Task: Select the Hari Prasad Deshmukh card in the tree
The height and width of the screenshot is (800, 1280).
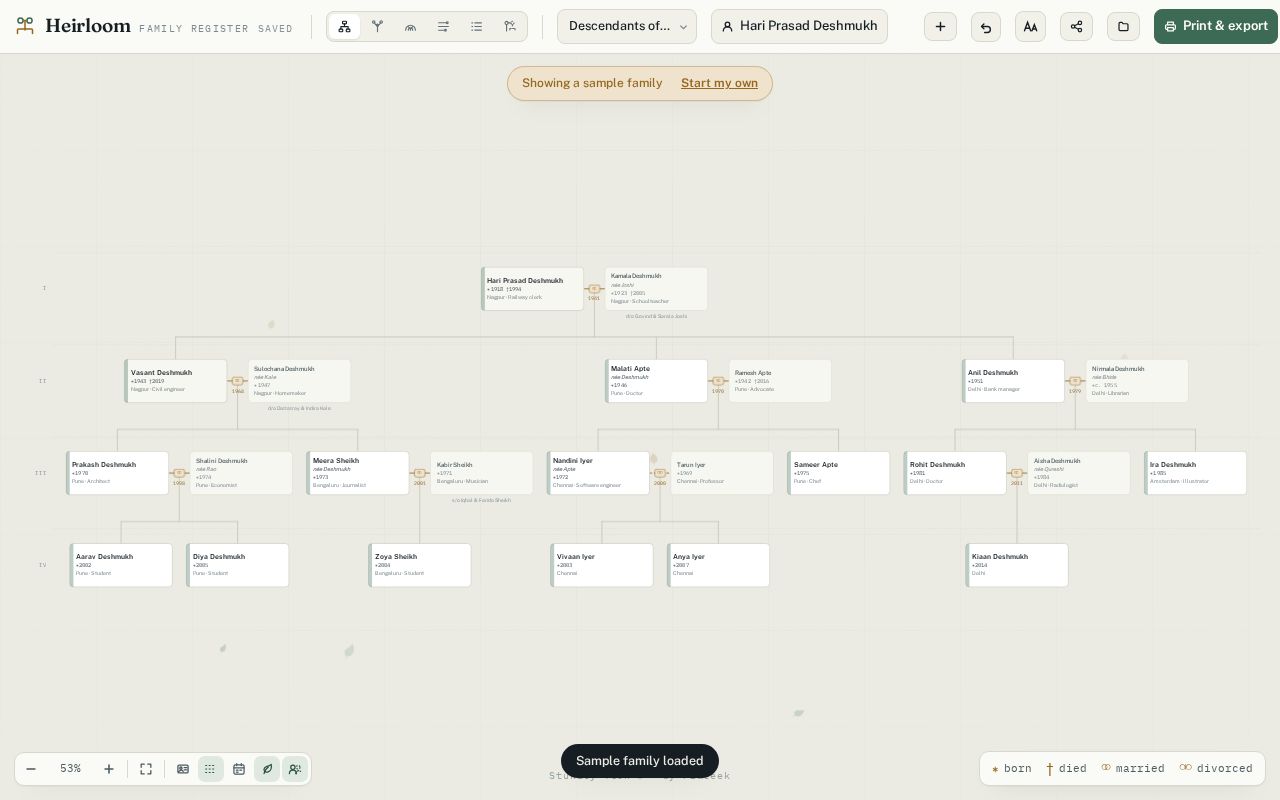Action: tap(532, 289)
